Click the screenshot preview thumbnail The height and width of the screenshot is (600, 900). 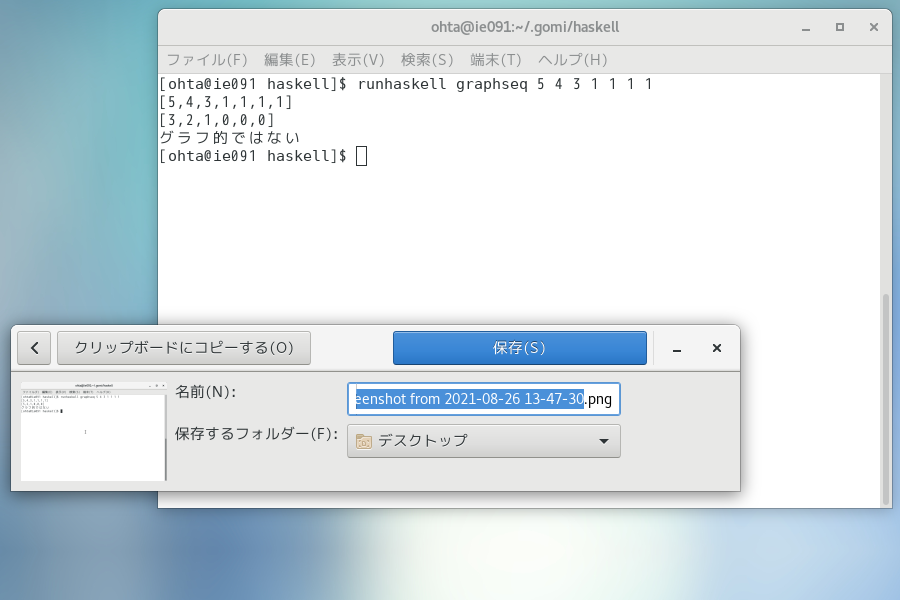(93, 430)
